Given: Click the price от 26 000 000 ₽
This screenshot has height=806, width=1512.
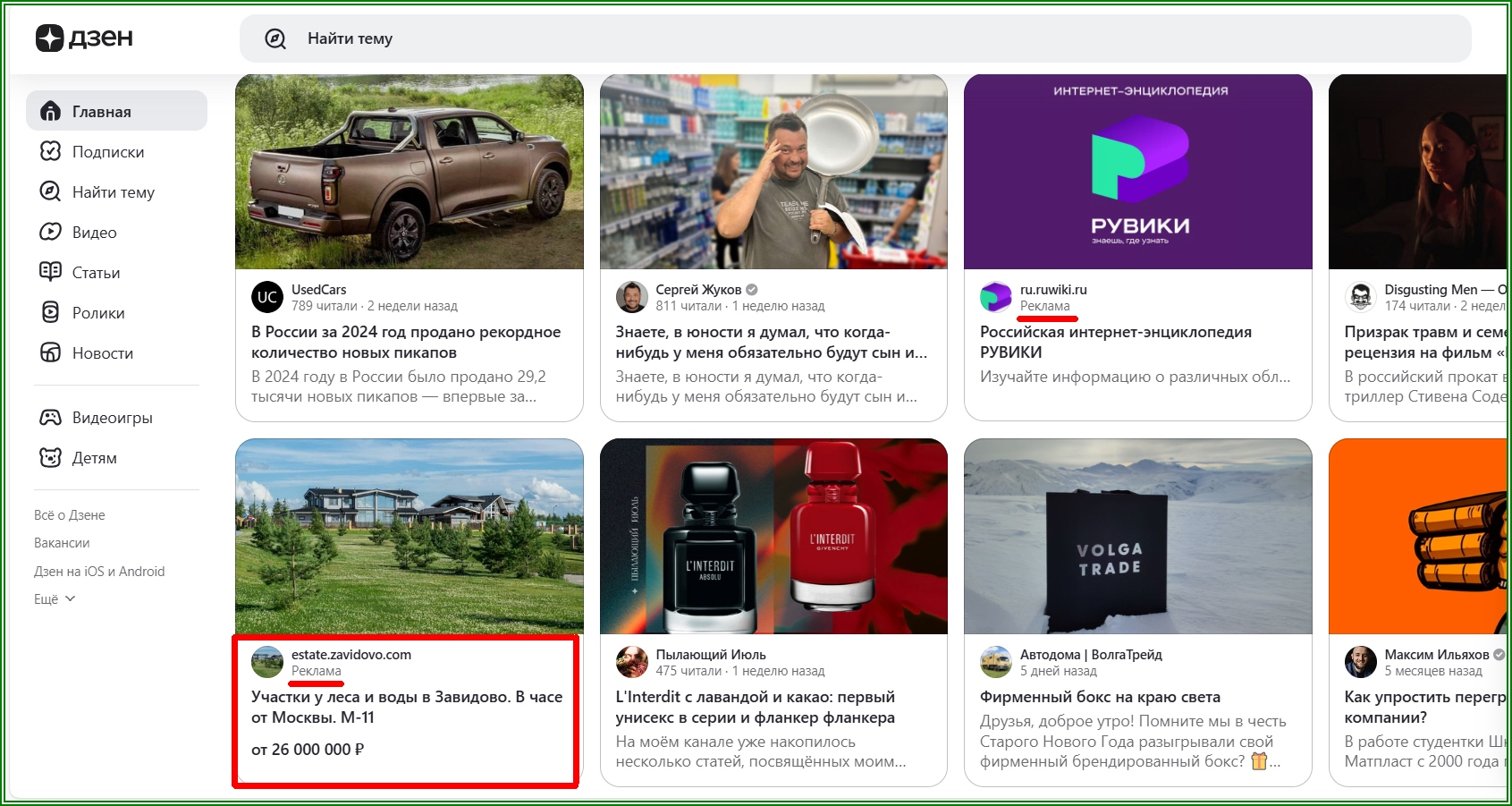Looking at the screenshot, I should coord(308,750).
